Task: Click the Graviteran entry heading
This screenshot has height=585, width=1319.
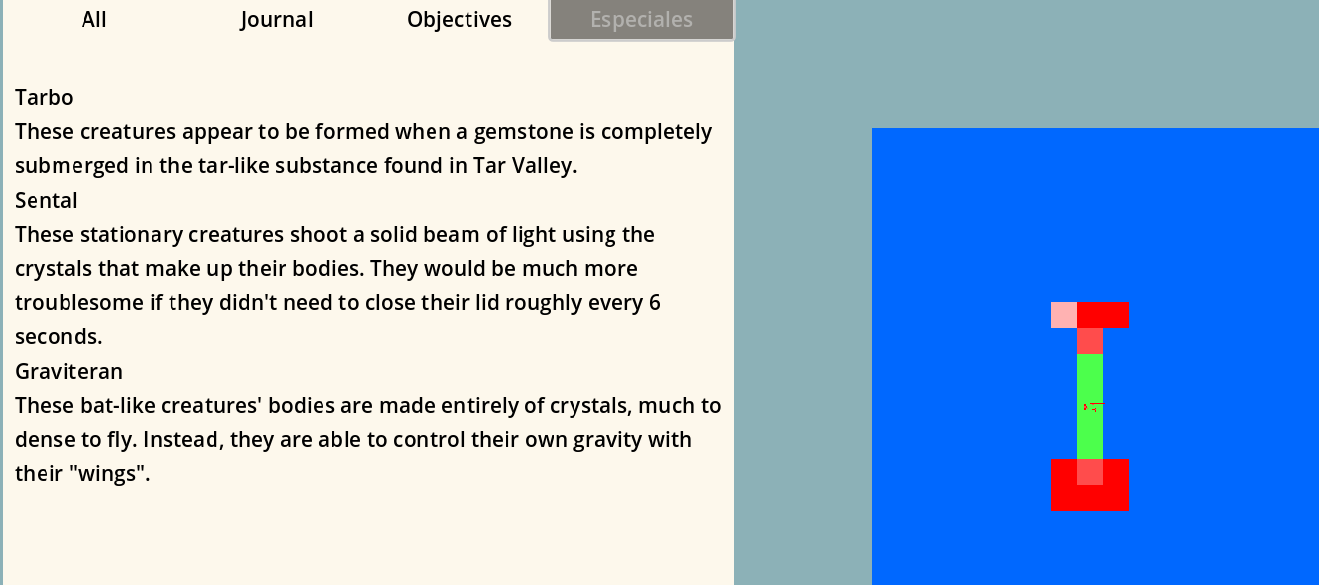Action: click(69, 371)
